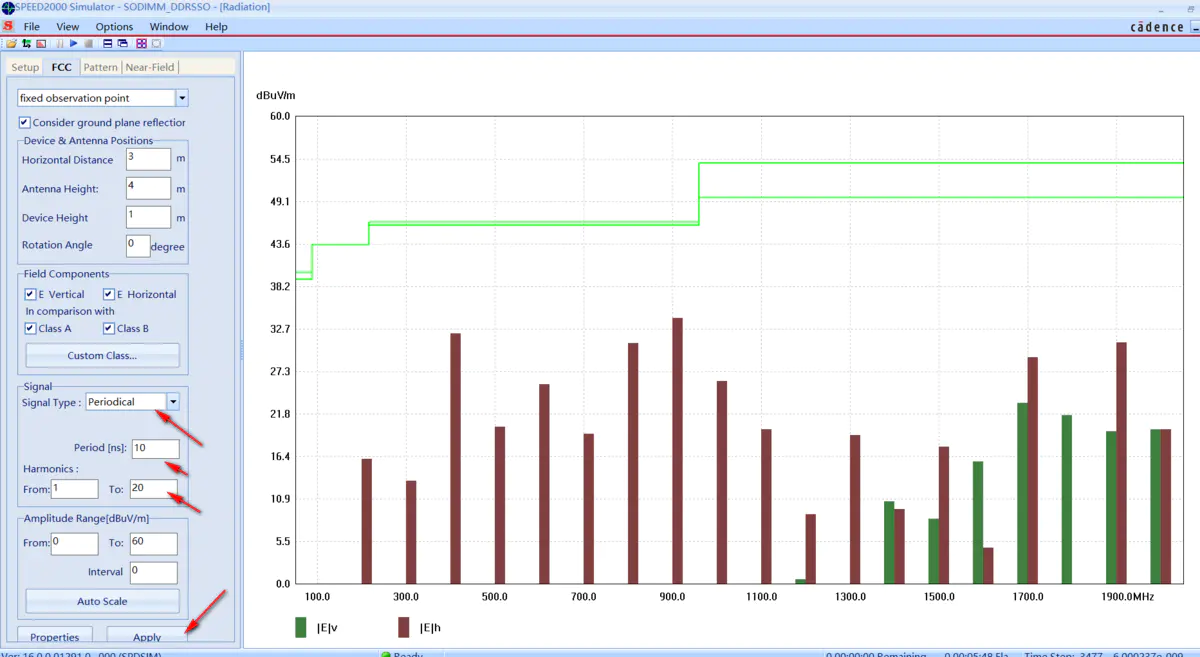Click the Harmonics To input field

153,489
